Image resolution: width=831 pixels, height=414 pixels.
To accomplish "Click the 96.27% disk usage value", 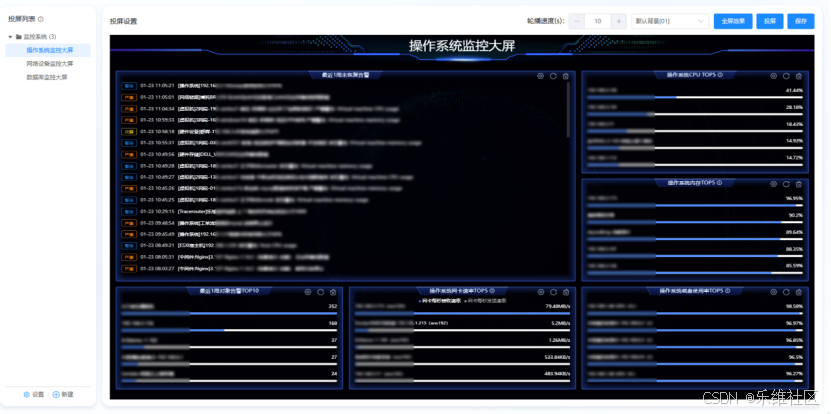I will (x=794, y=374).
